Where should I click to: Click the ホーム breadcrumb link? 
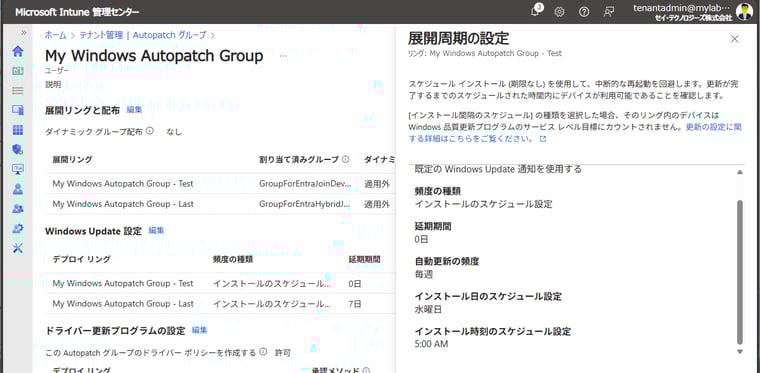56,35
